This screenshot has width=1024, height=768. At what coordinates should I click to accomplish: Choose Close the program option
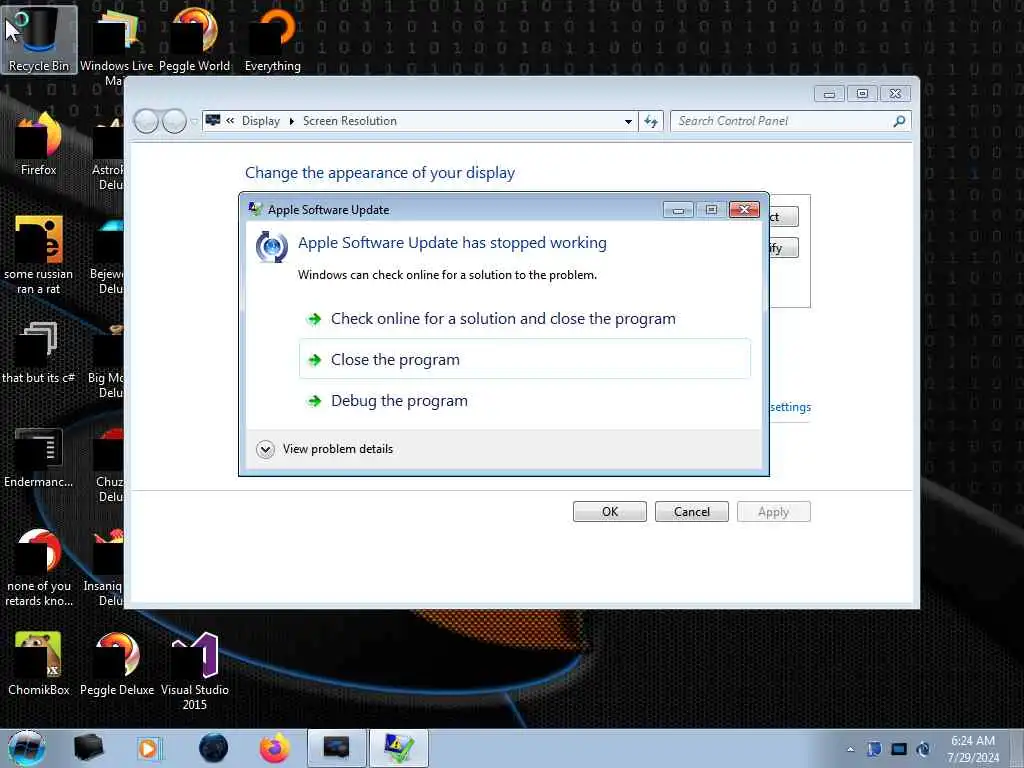(525, 359)
